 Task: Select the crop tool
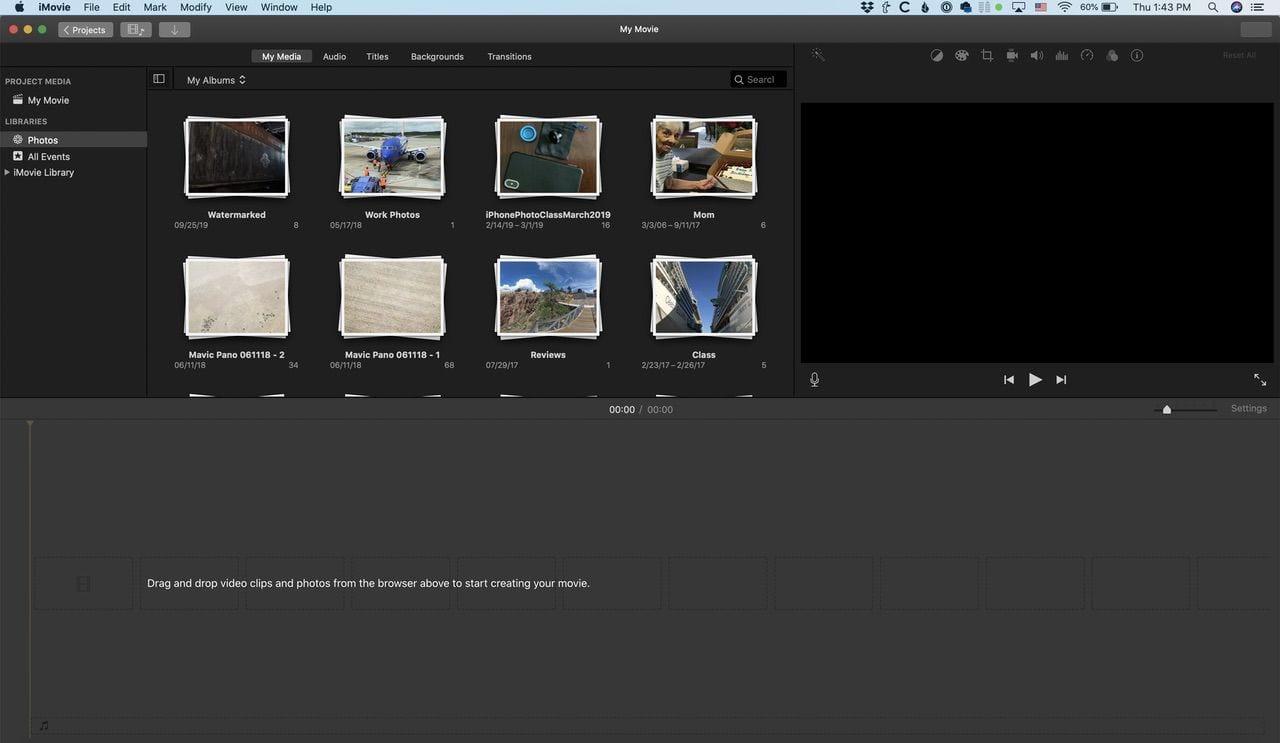coord(987,56)
